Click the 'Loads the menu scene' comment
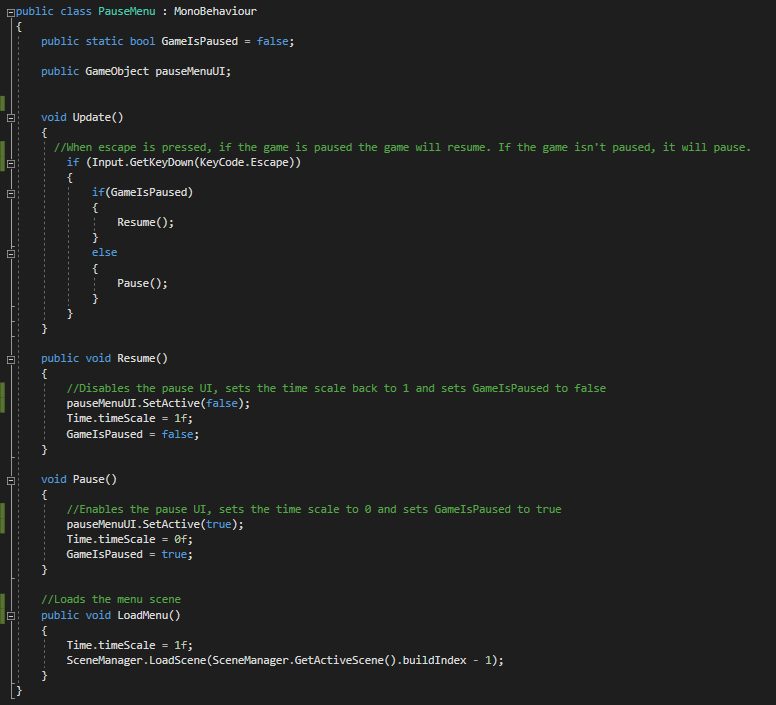The width and height of the screenshot is (776, 705). coord(111,600)
